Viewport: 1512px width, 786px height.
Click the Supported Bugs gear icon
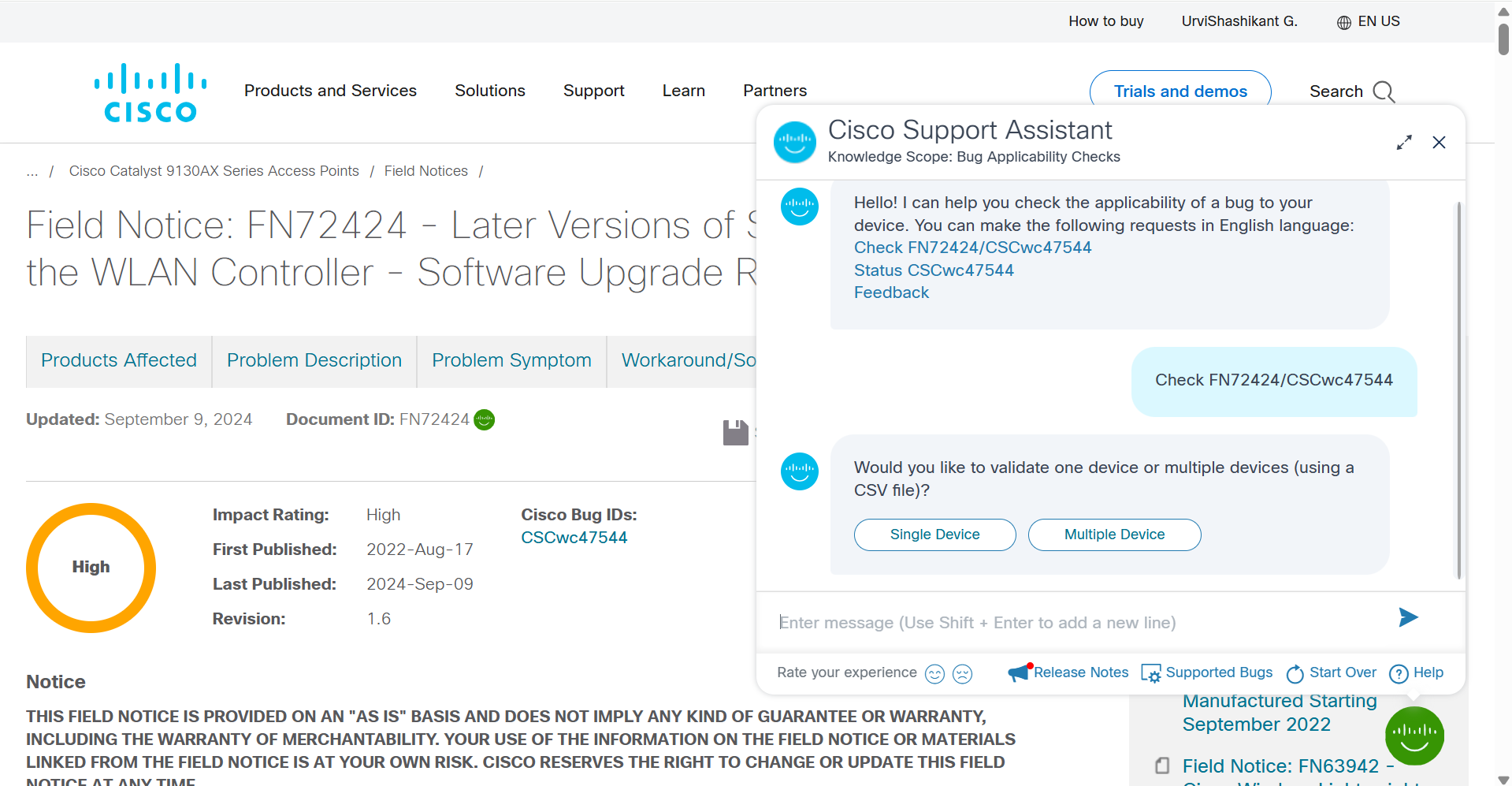point(1151,674)
